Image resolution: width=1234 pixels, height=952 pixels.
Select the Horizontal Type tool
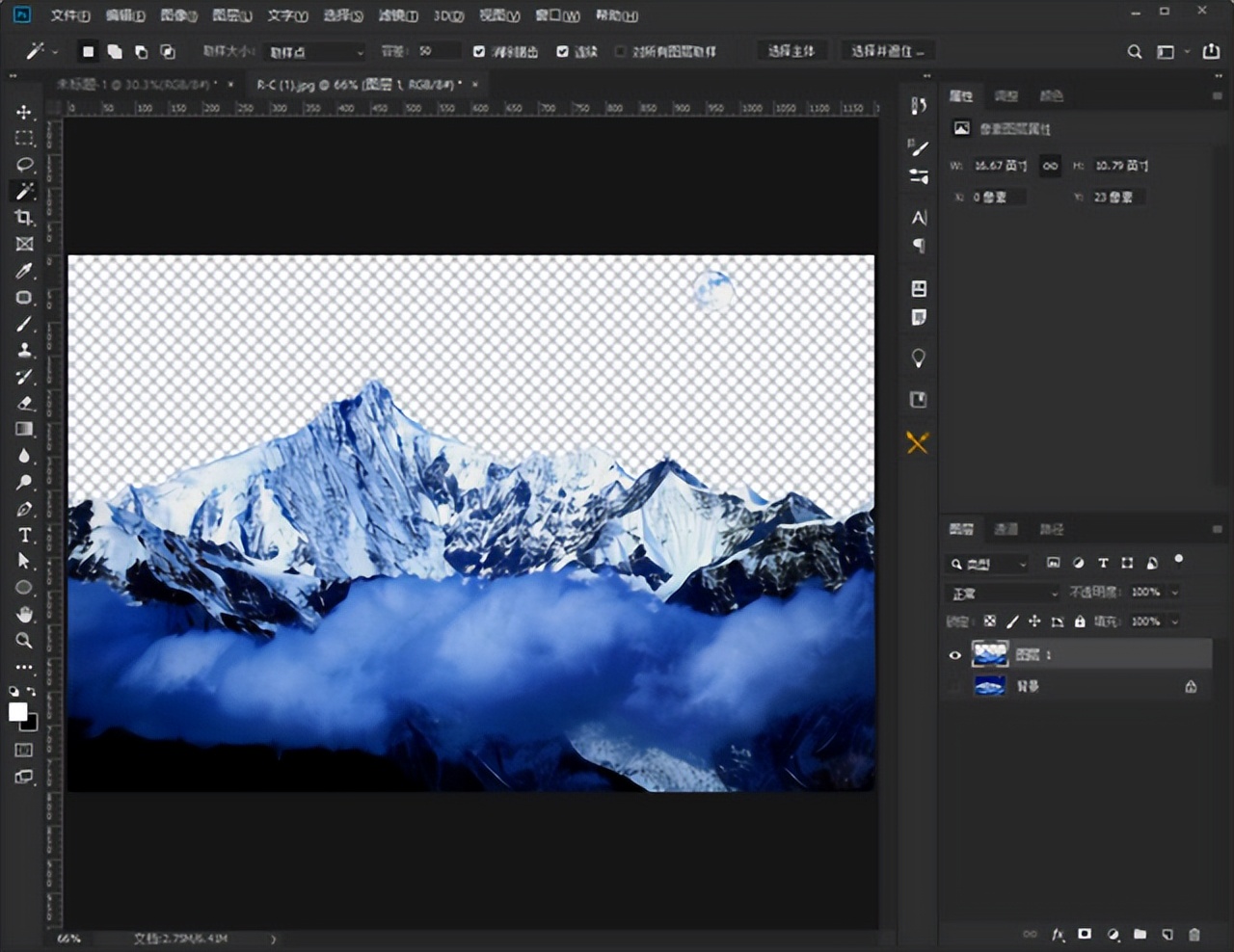click(24, 536)
